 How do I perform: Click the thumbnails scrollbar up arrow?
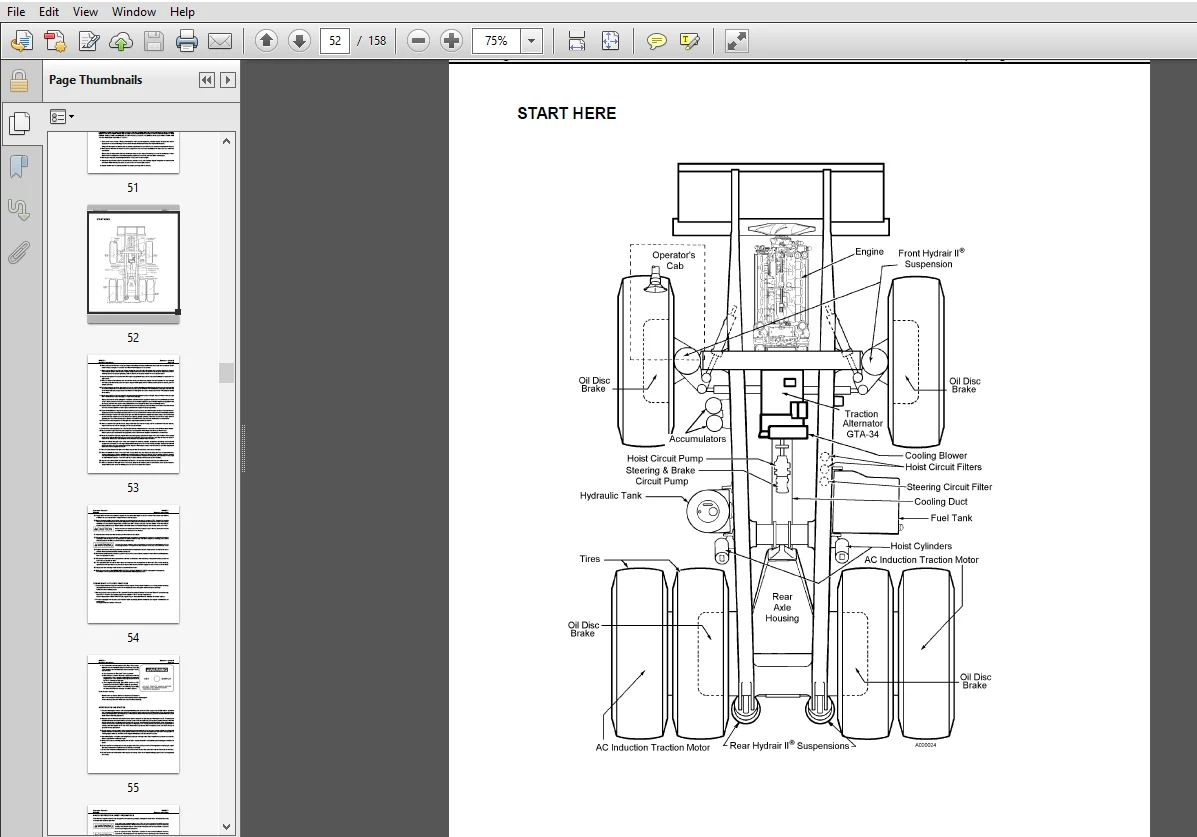click(x=226, y=141)
